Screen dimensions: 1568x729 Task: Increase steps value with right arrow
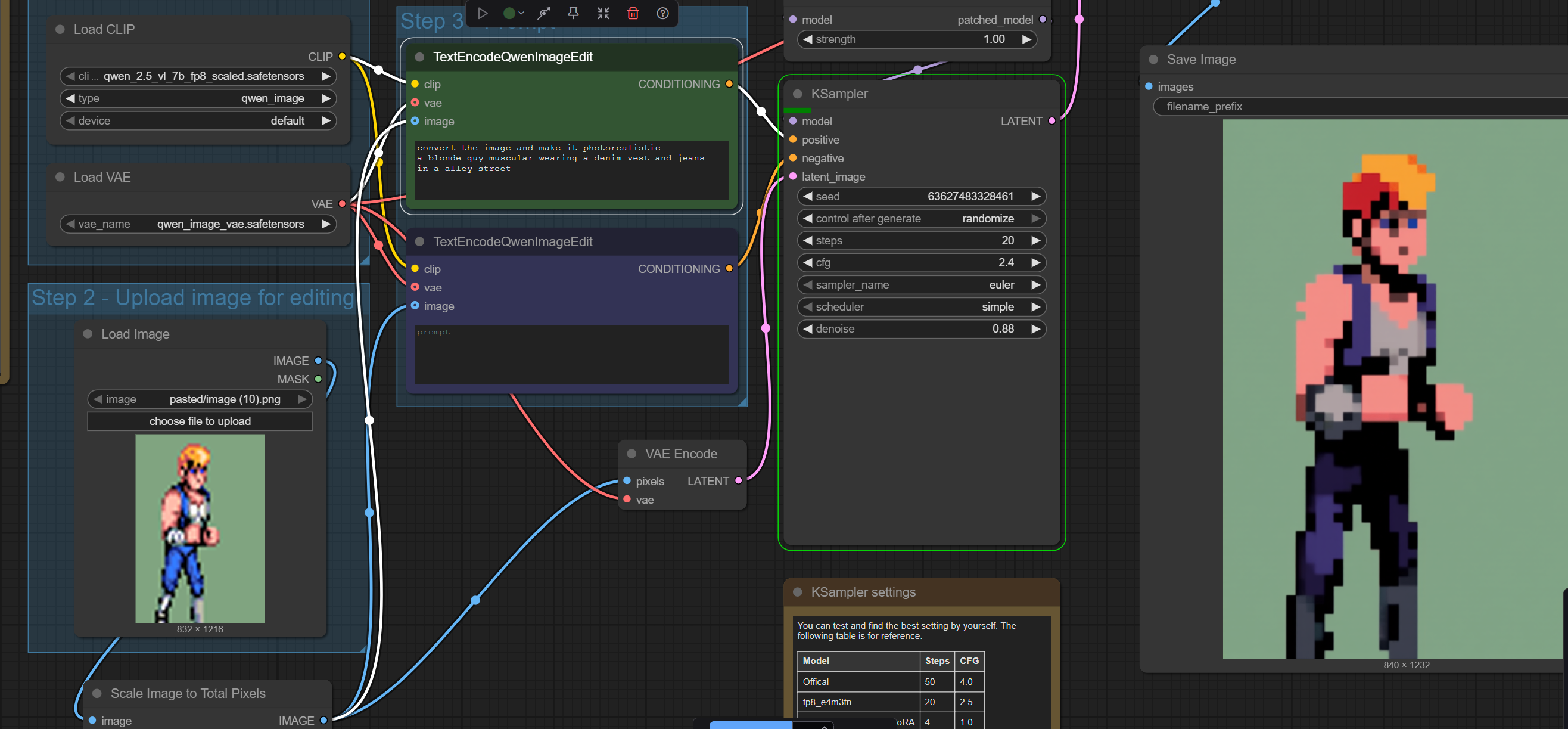coord(1035,241)
